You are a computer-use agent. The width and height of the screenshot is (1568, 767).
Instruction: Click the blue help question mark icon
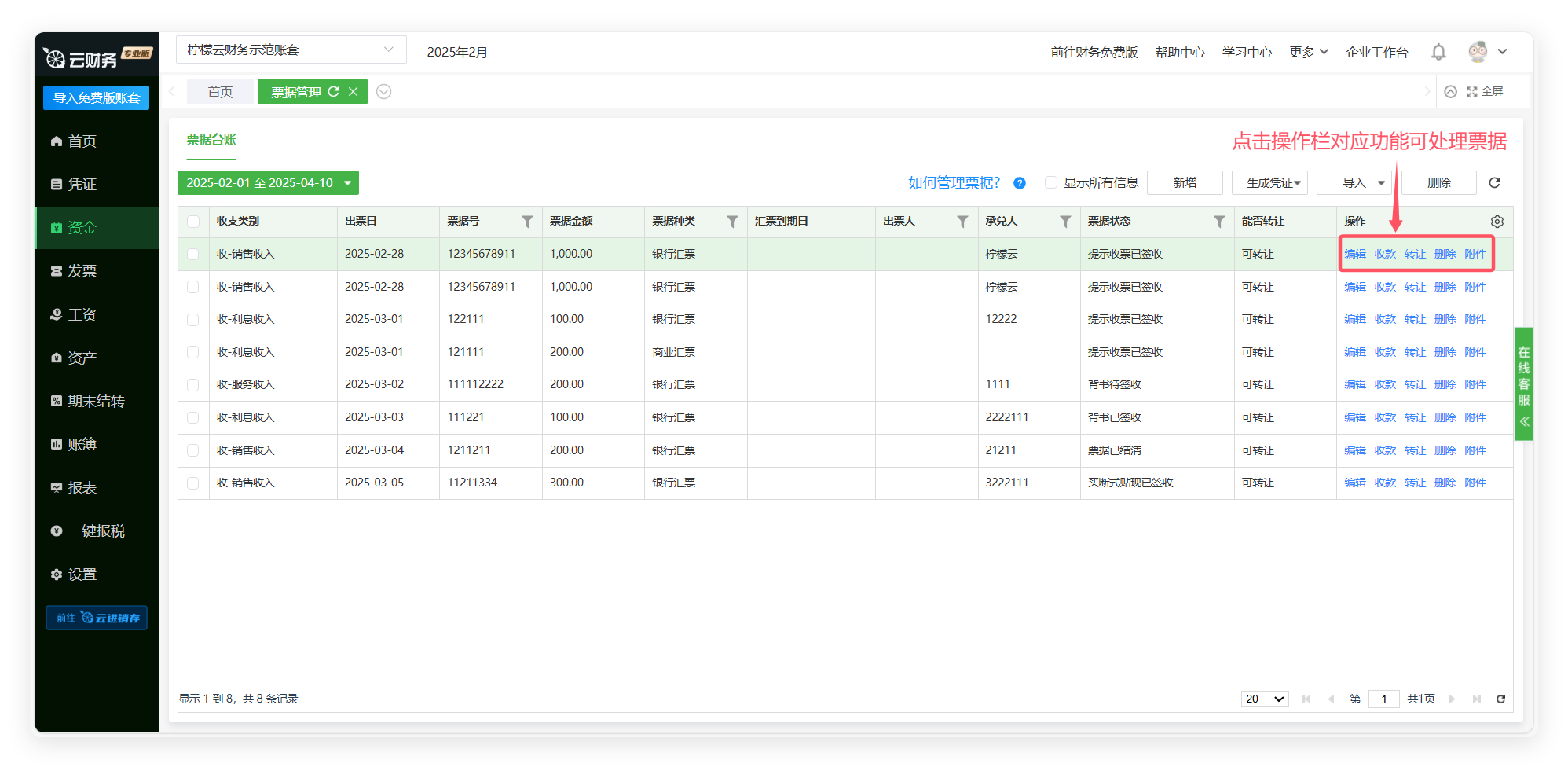1020,183
